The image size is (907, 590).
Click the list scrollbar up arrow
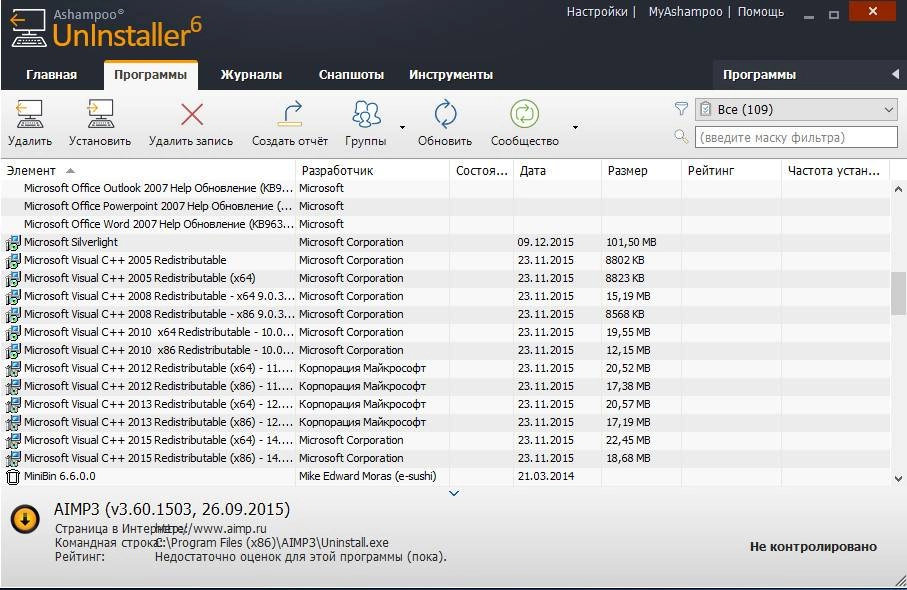pyautogui.click(x=898, y=189)
